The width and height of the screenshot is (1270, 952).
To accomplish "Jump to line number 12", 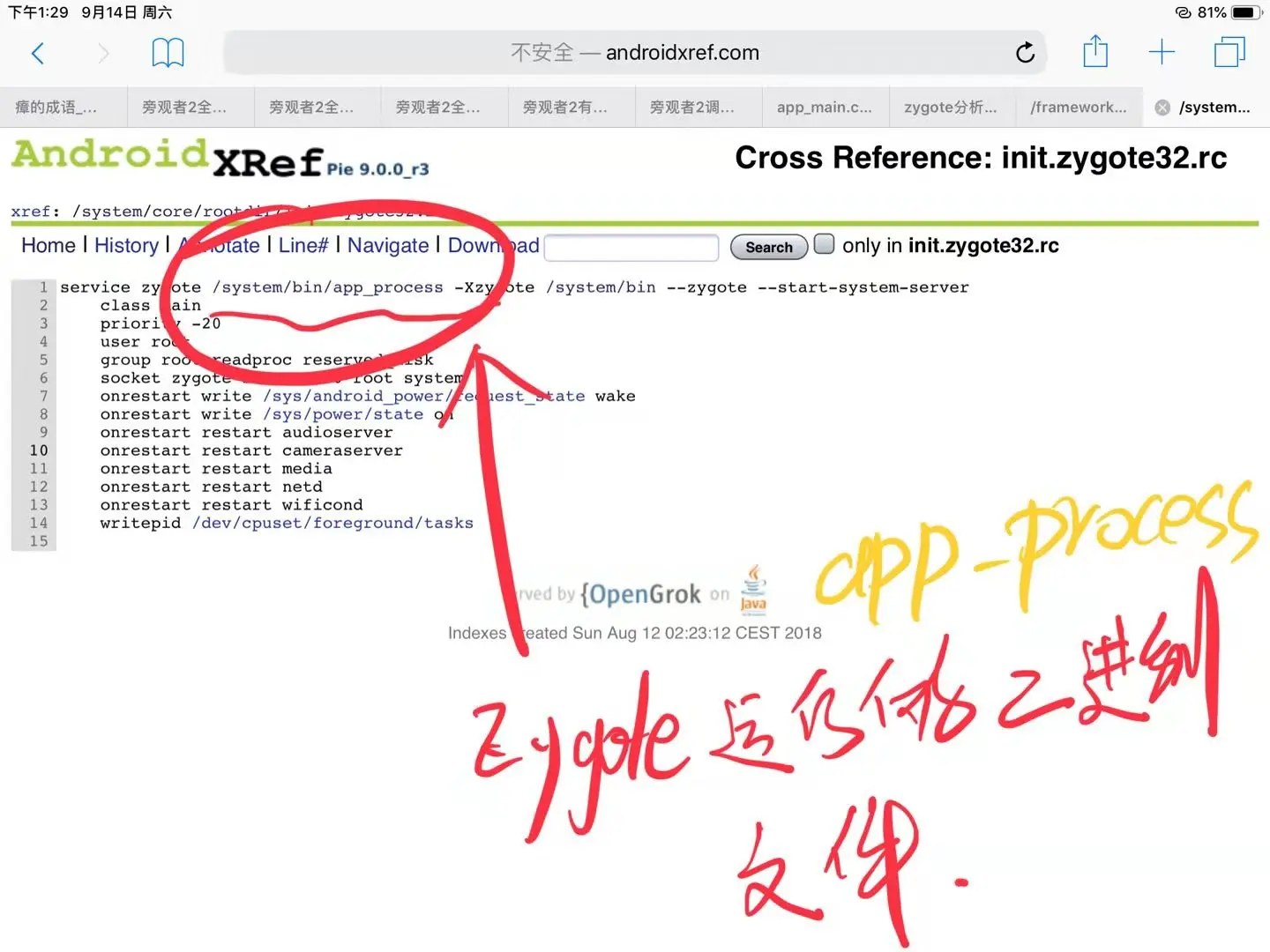I will point(39,487).
